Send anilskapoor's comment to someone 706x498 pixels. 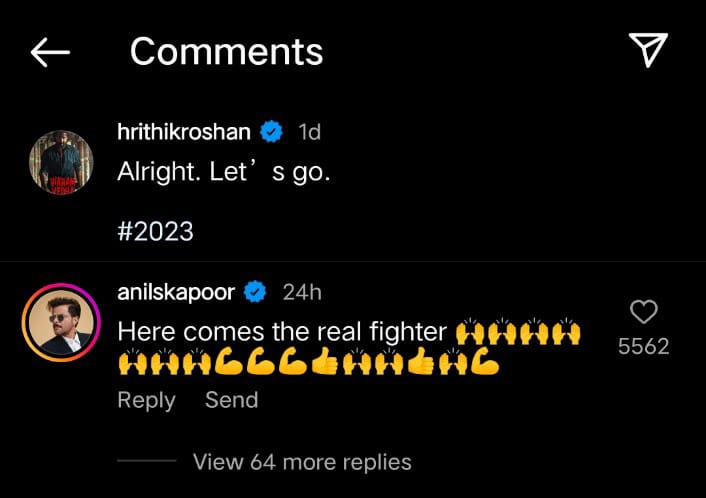[x=231, y=400]
